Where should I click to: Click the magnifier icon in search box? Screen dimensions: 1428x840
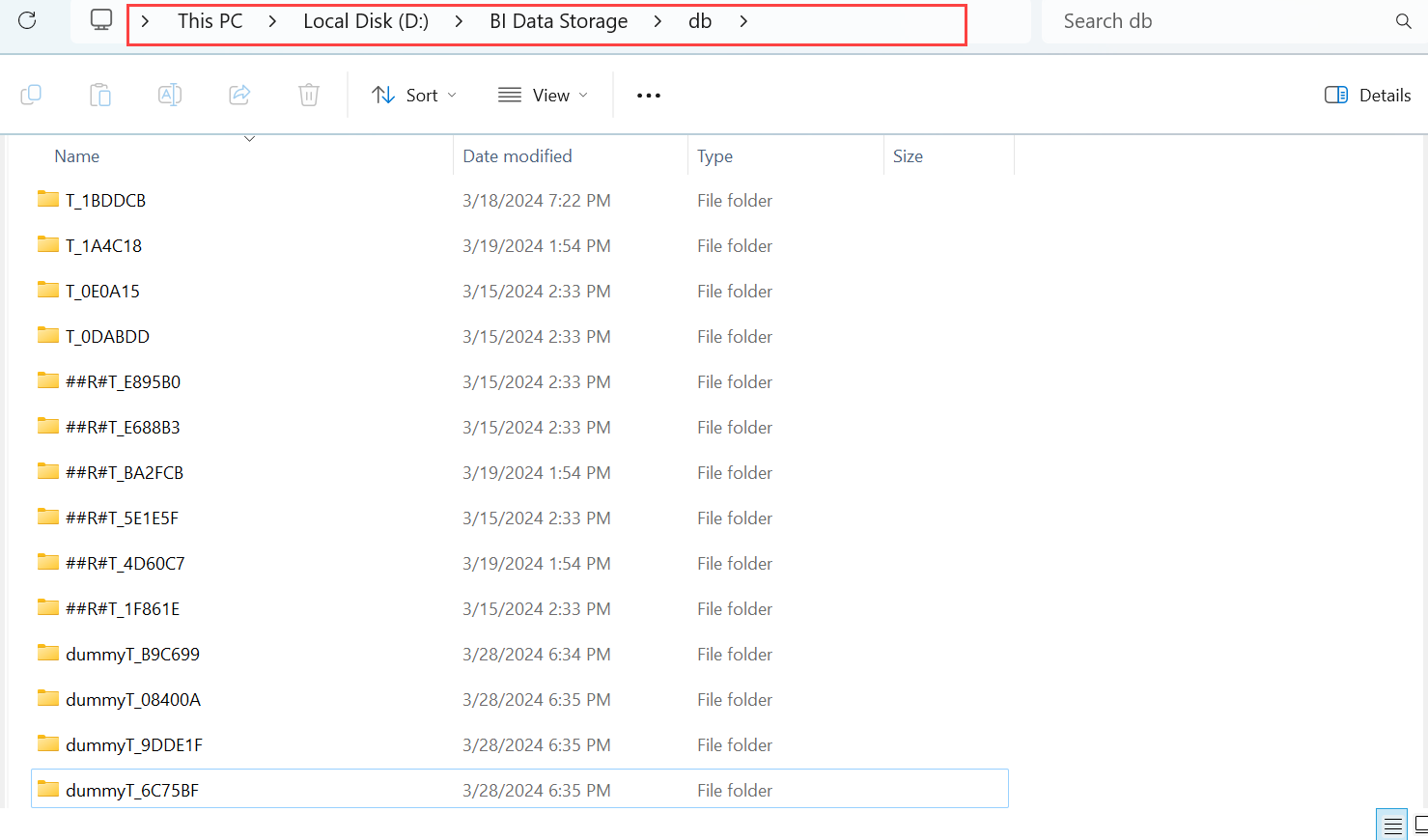(x=1402, y=20)
